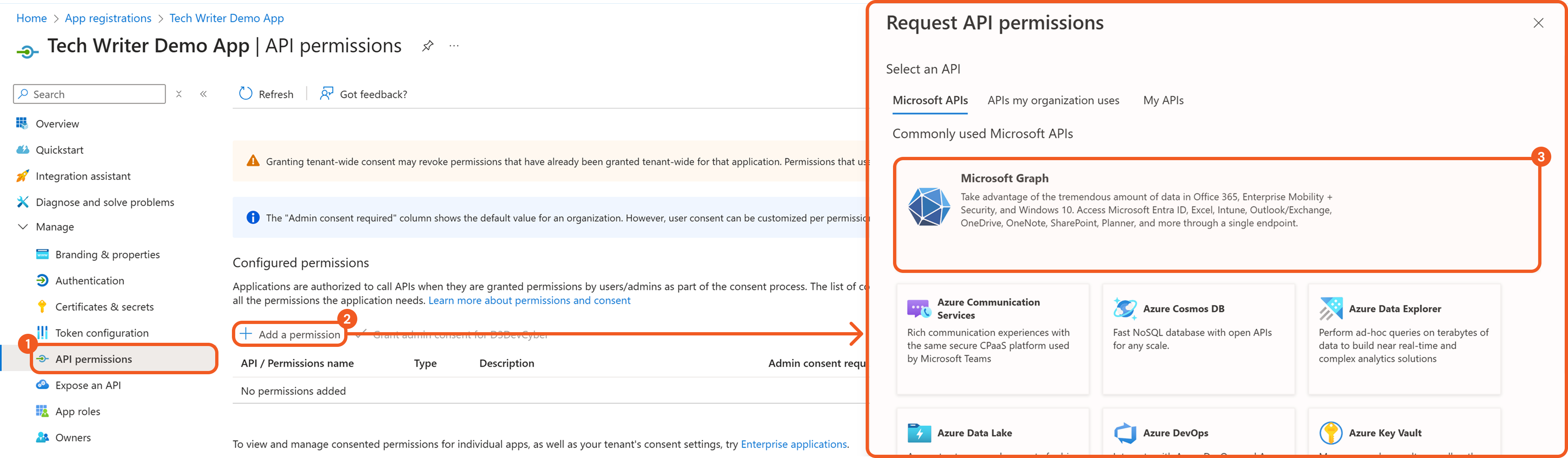
Task: Select Diagnose and solve problems
Action: coord(104,202)
